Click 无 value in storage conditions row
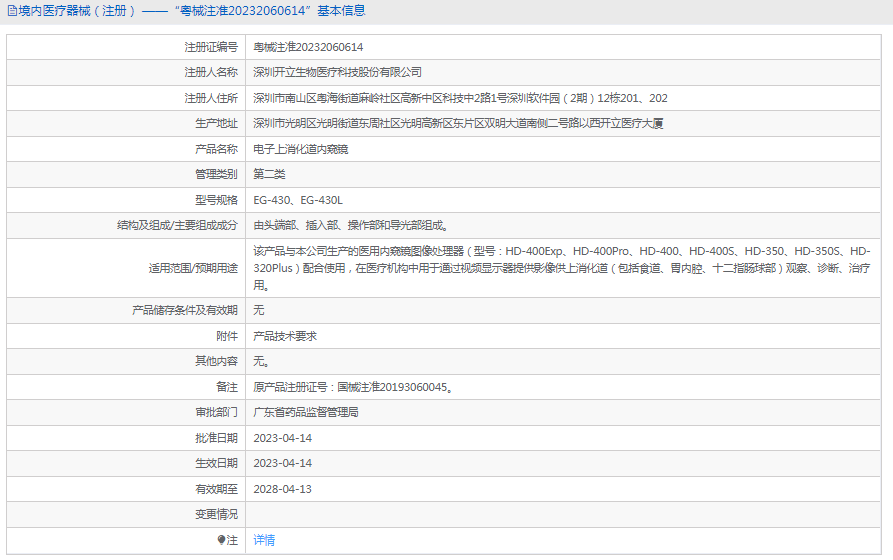Screen dimensions: 893x560 click(x=259, y=310)
